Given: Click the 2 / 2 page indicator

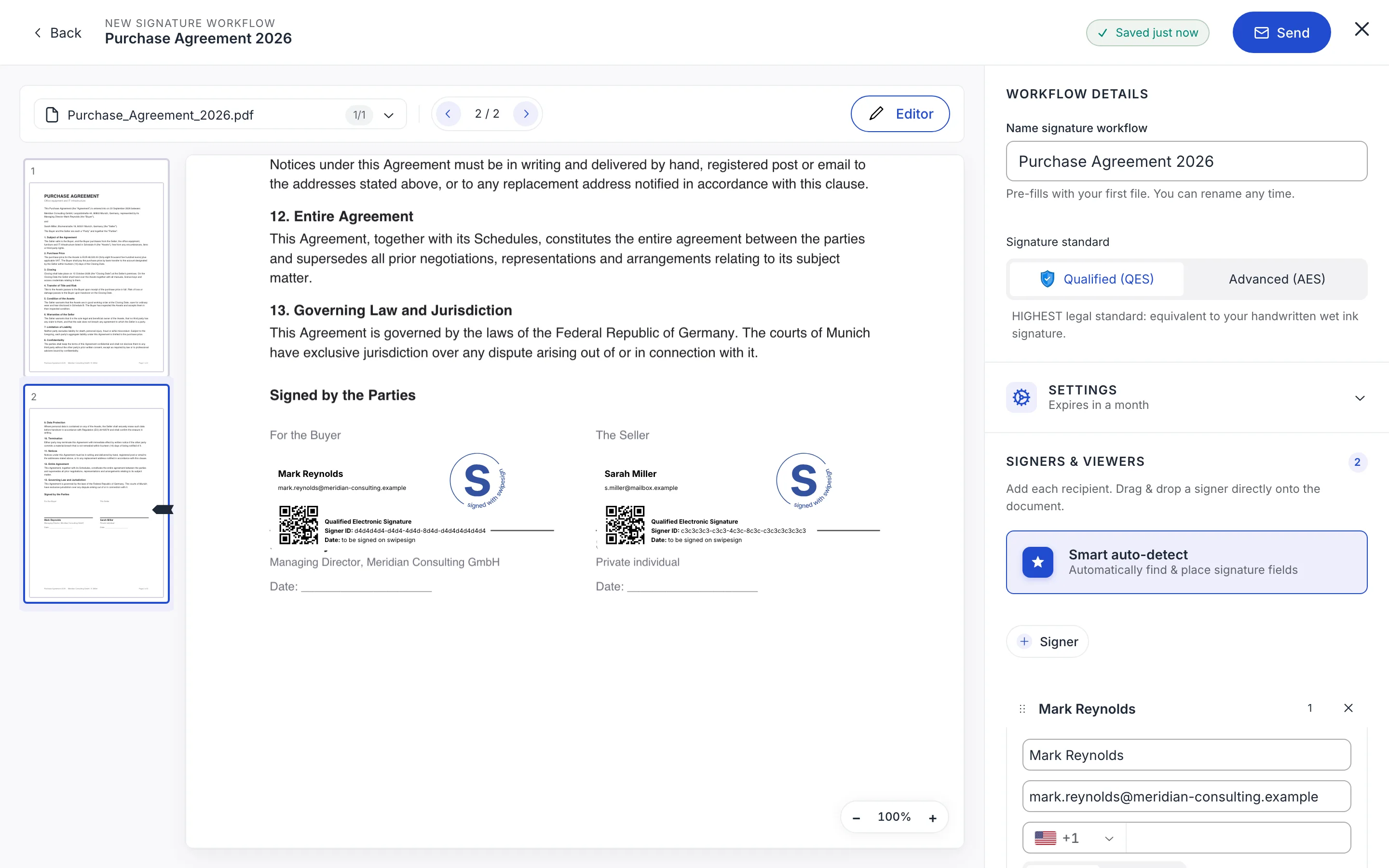Looking at the screenshot, I should [487, 114].
